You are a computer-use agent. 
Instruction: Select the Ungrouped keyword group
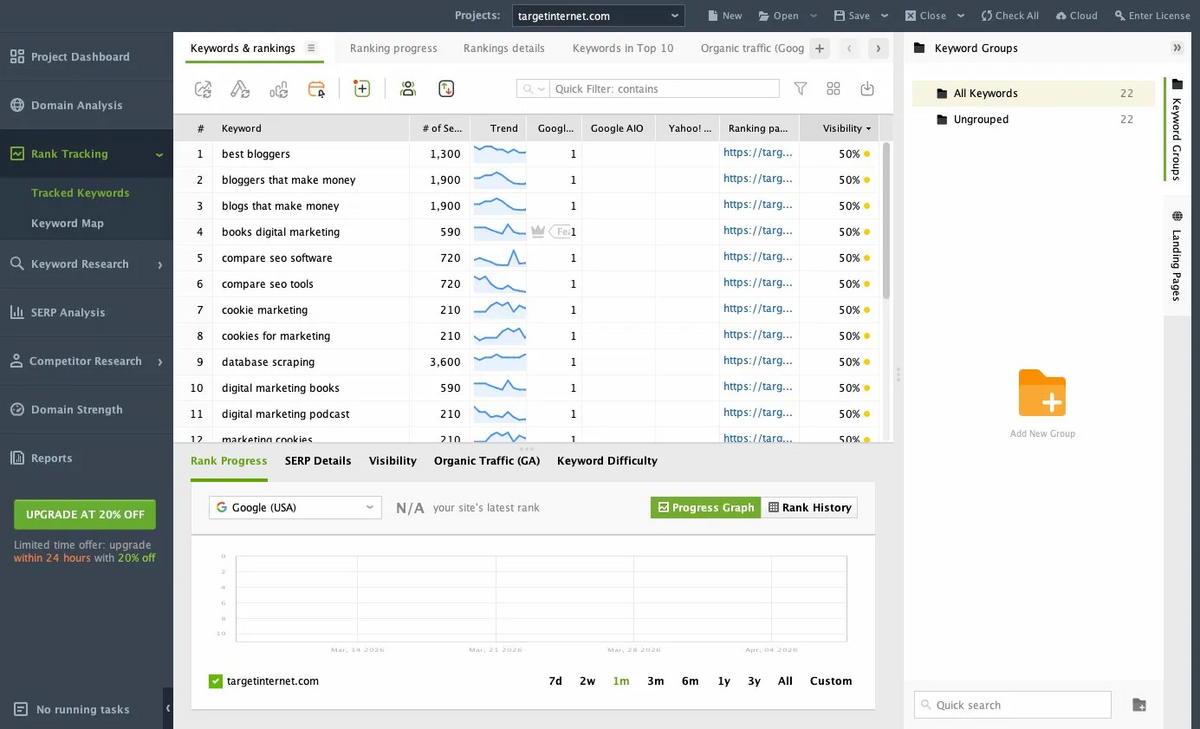pyautogui.click(x=1033, y=119)
